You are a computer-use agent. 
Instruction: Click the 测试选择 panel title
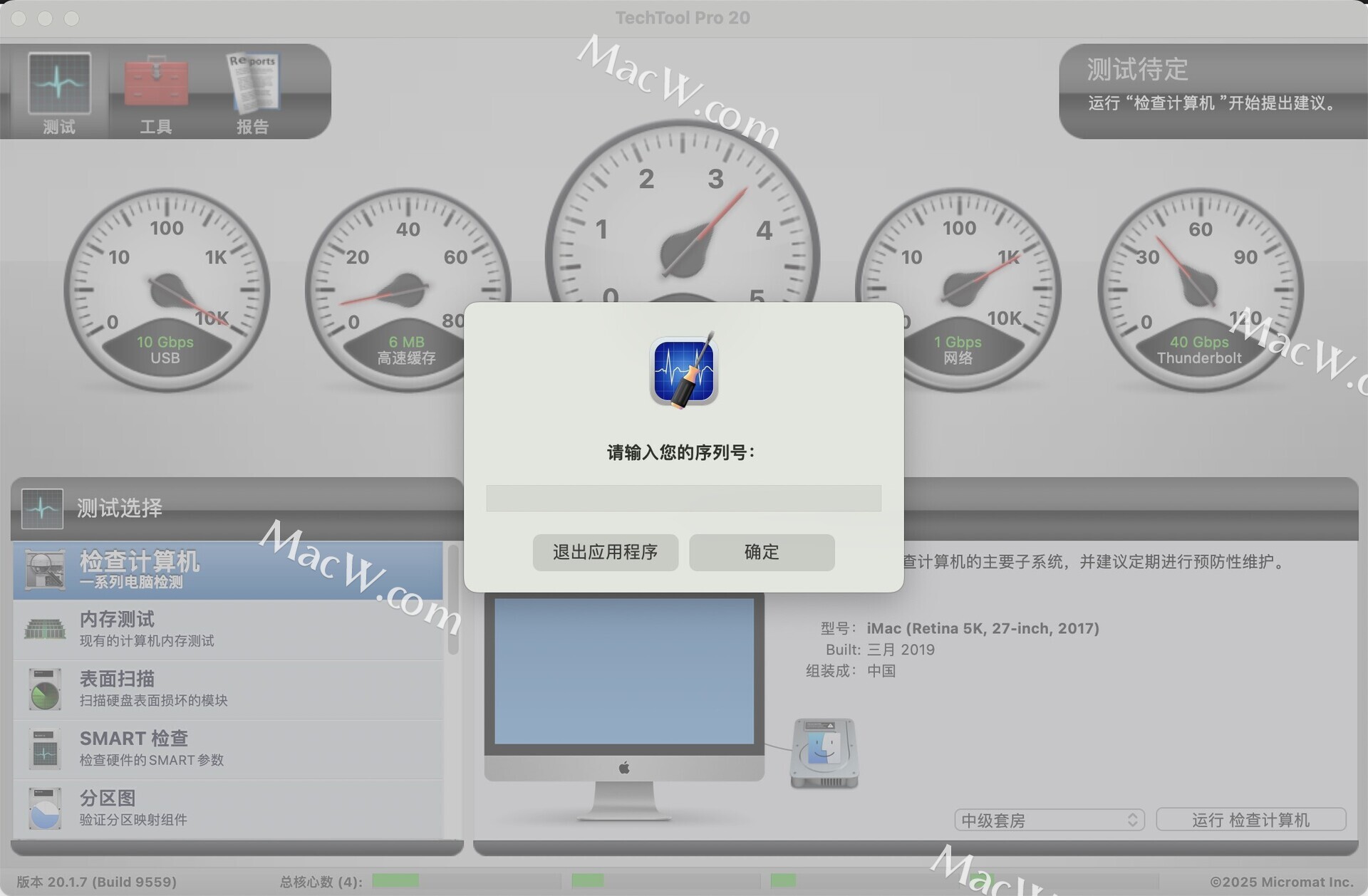coord(120,508)
